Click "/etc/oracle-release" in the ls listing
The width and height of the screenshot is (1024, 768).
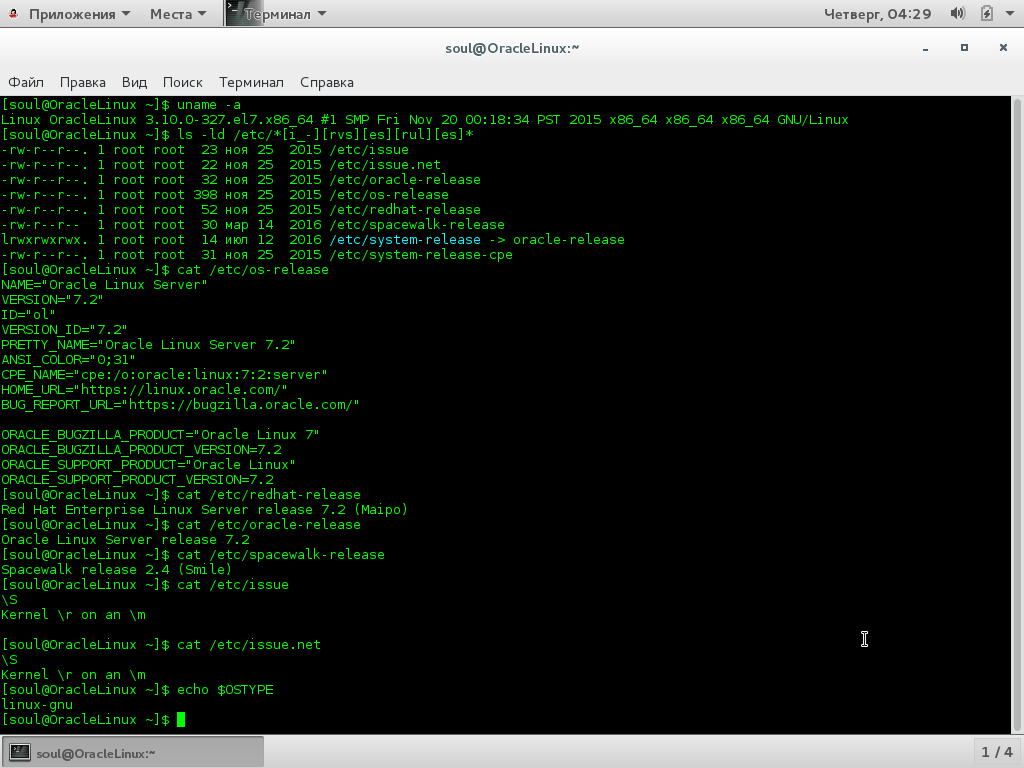pyautogui.click(x=405, y=180)
